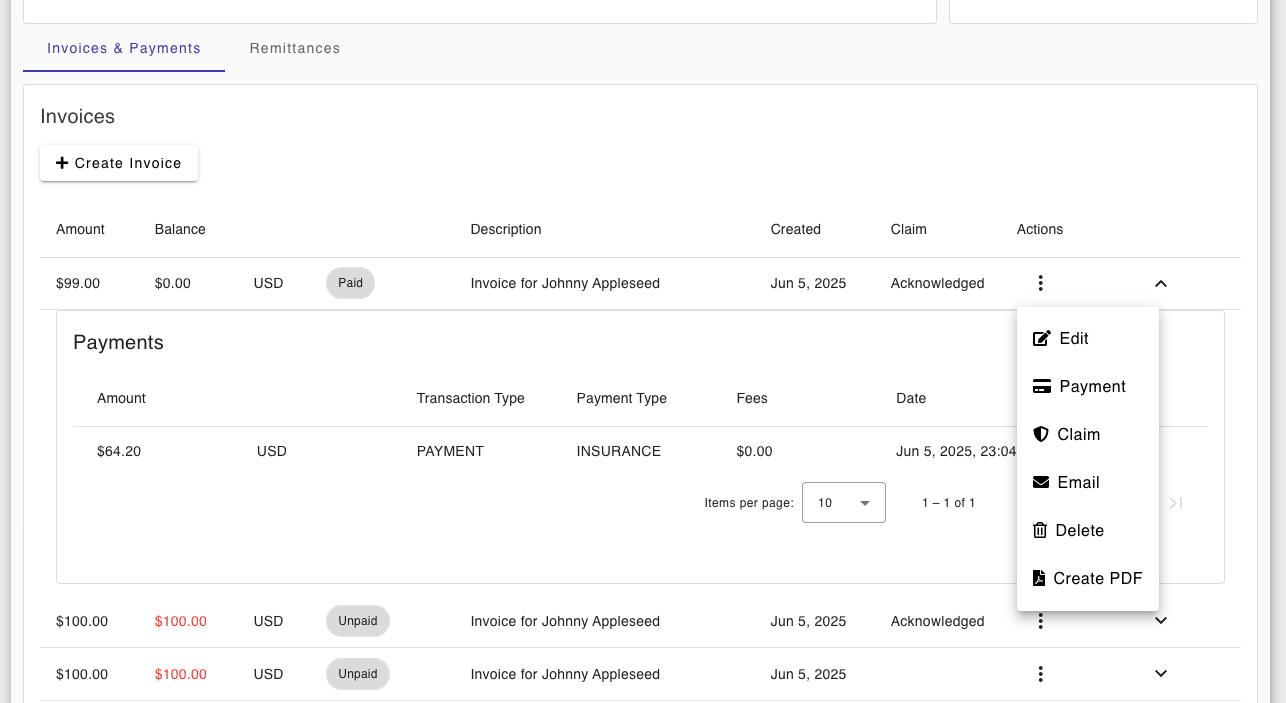The height and width of the screenshot is (703, 1286).
Task: Click the plus icon on Create Invoice
Action: pos(62,162)
